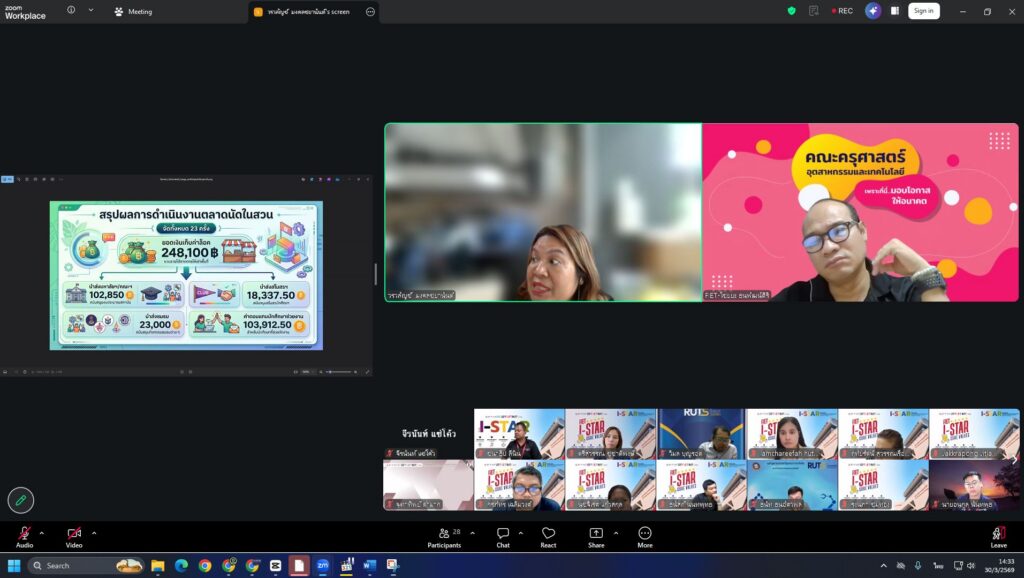Click the Leave meeting button
Viewport: 1024px width, 578px height.
(998, 535)
